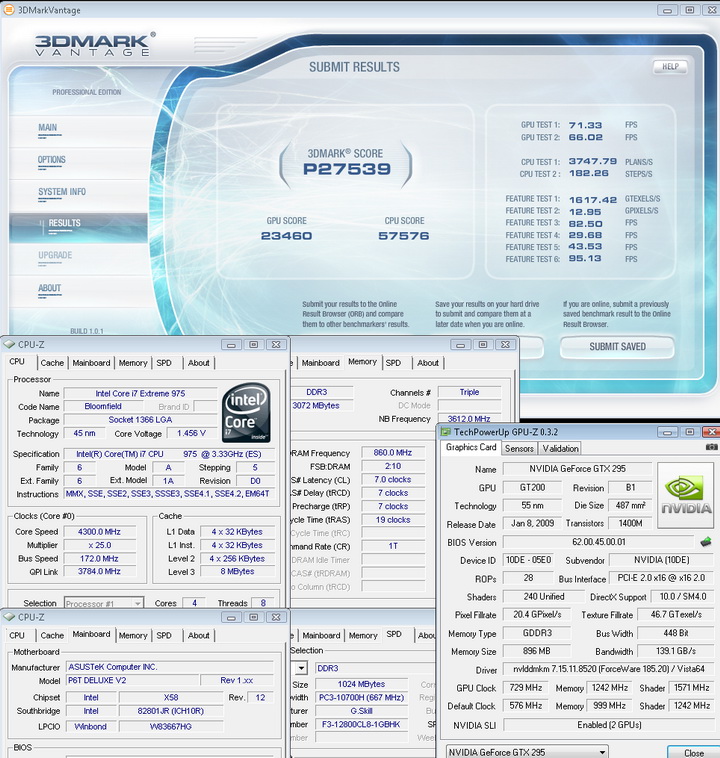Close the CPU-Z Mainboard window
The image size is (720, 758).
276,617
